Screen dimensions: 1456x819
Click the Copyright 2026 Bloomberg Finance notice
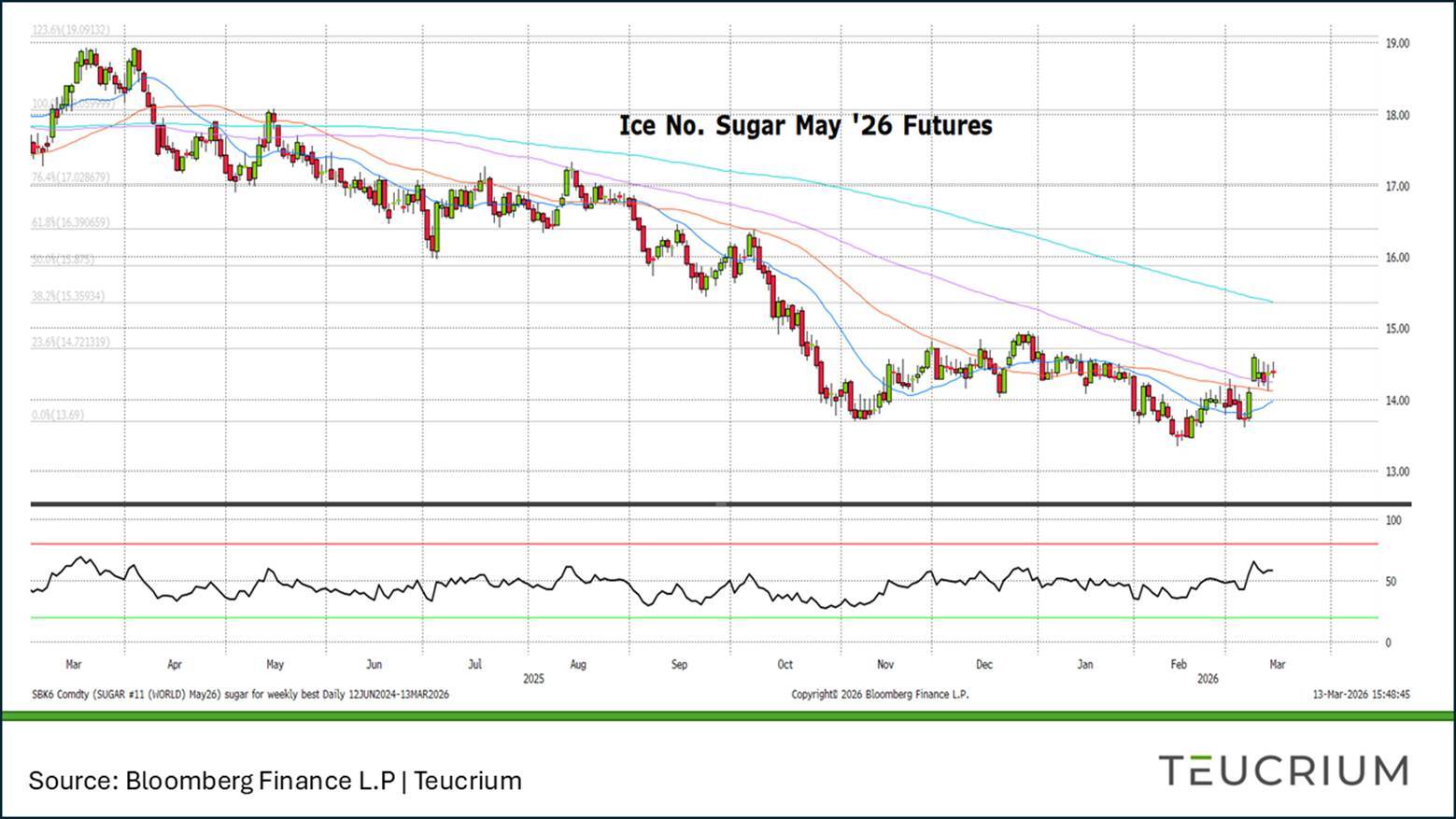(x=880, y=695)
